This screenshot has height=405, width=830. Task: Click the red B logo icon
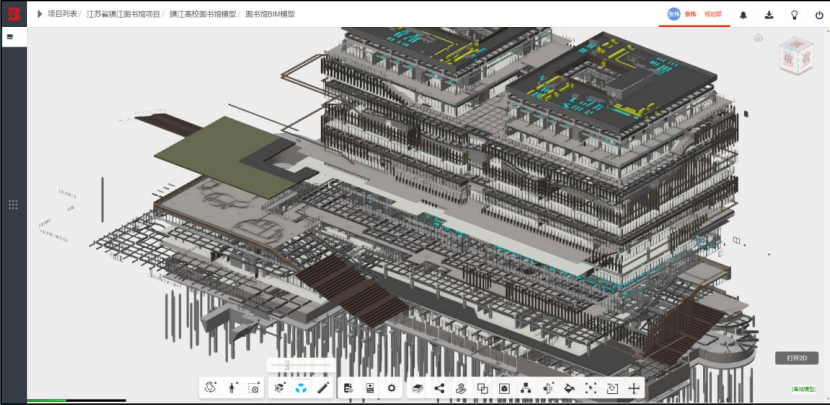point(13,14)
